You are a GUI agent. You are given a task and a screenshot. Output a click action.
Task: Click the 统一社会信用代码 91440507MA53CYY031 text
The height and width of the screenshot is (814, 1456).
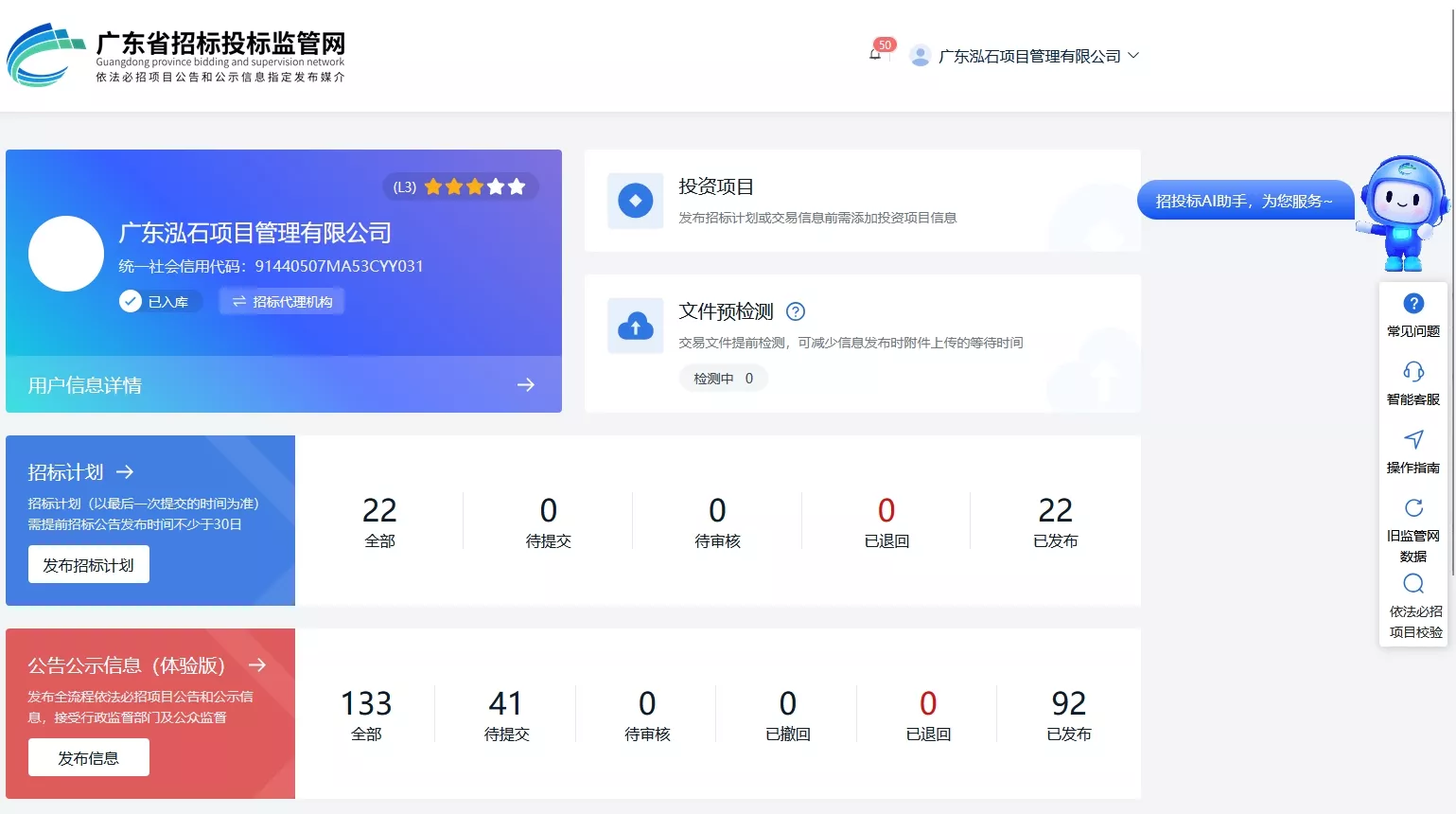click(x=271, y=266)
